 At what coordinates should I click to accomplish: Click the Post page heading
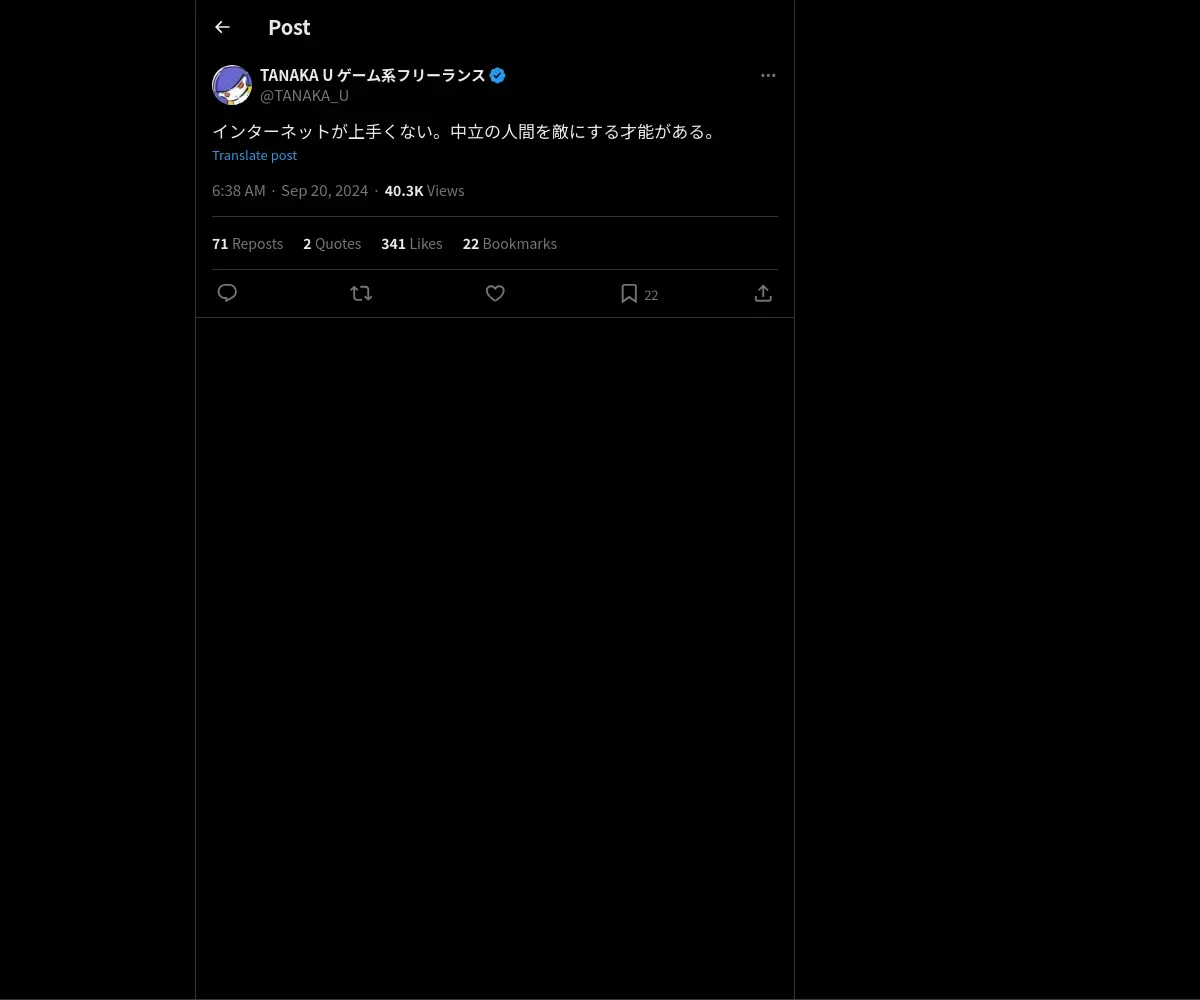click(x=289, y=27)
